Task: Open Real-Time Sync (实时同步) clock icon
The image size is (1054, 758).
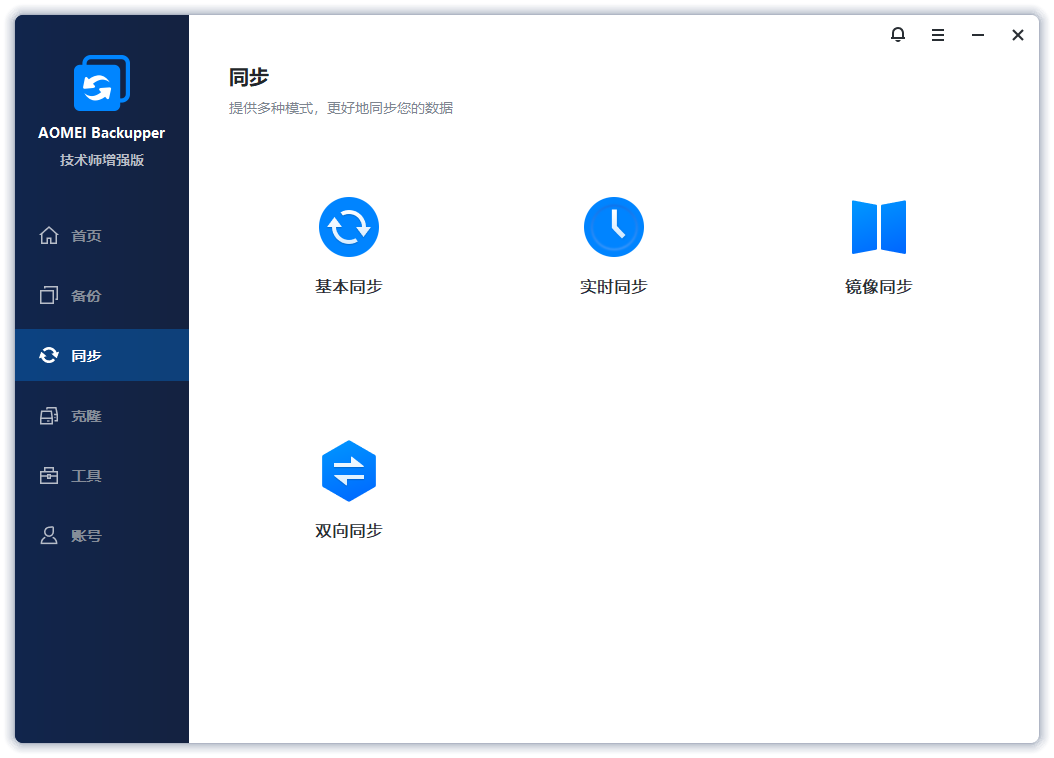Action: pos(613,227)
